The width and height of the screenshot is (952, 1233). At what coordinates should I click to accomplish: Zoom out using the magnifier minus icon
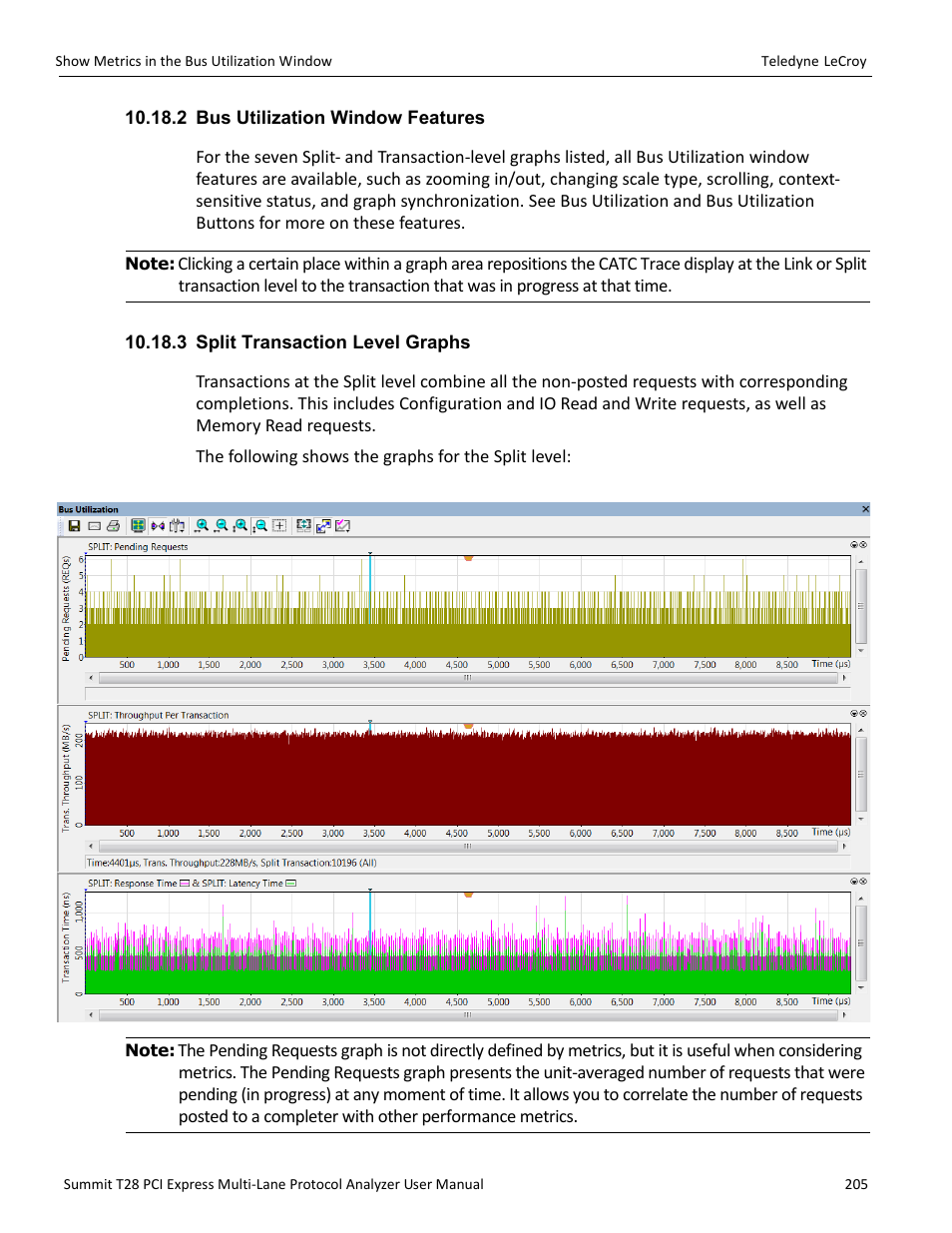[221, 526]
